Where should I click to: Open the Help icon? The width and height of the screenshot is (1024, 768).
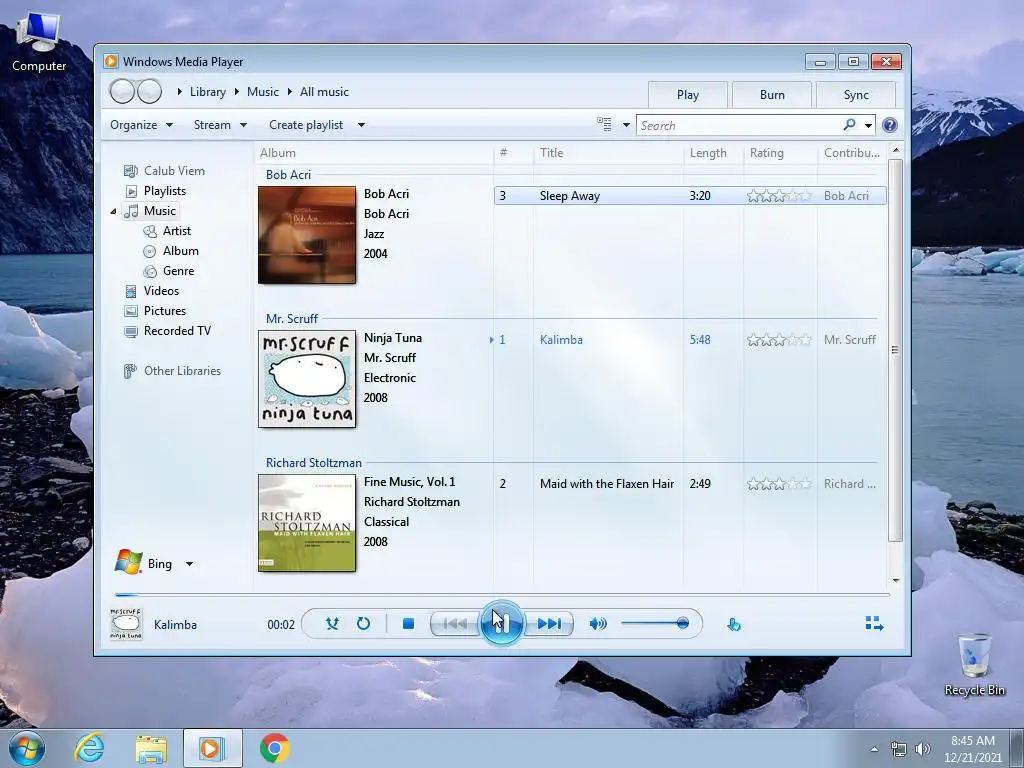click(x=889, y=125)
